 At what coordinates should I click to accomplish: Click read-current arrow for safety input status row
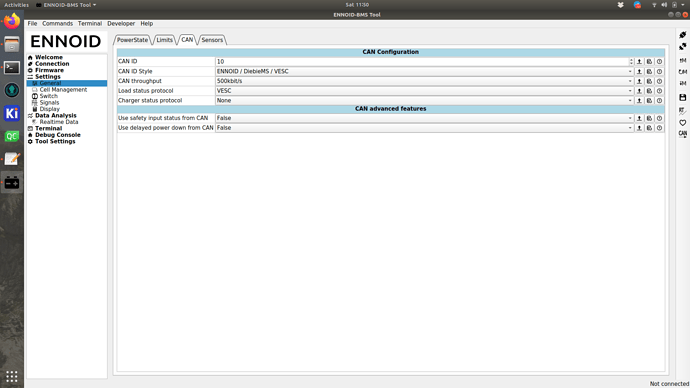point(639,118)
